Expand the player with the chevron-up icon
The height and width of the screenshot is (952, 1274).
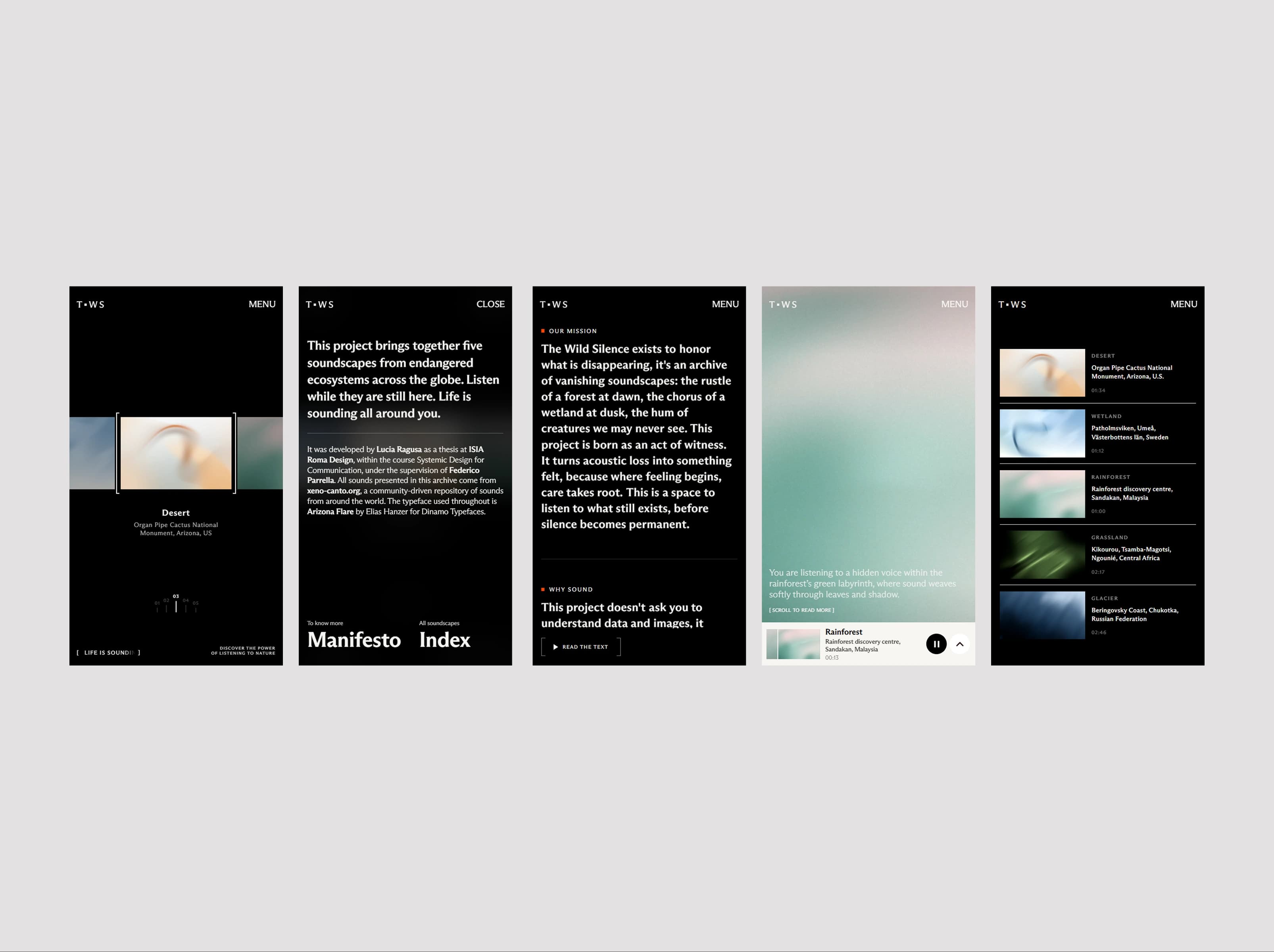959,644
